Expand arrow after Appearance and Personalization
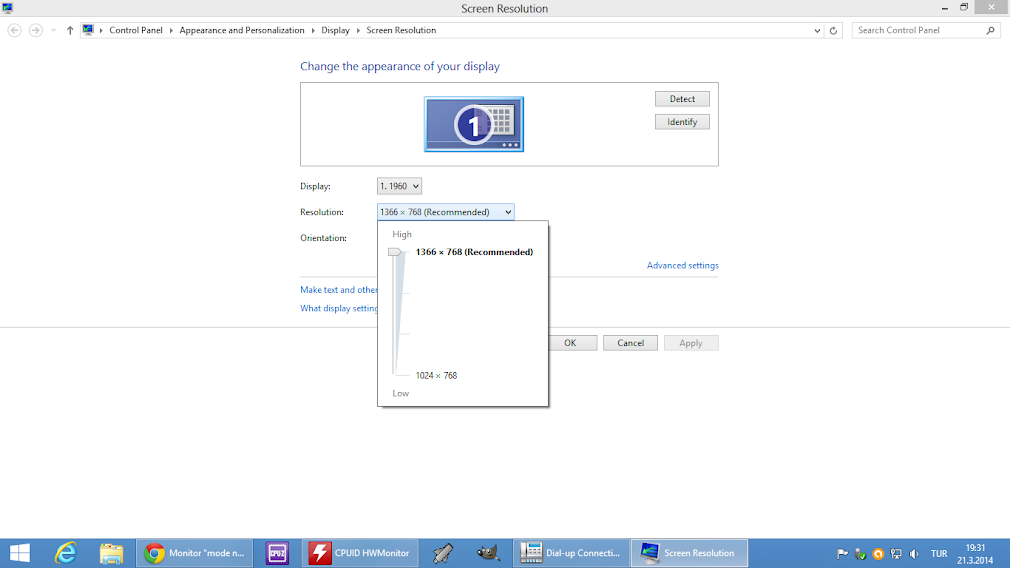Screen dimensions: 1010x568 click(x=313, y=30)
